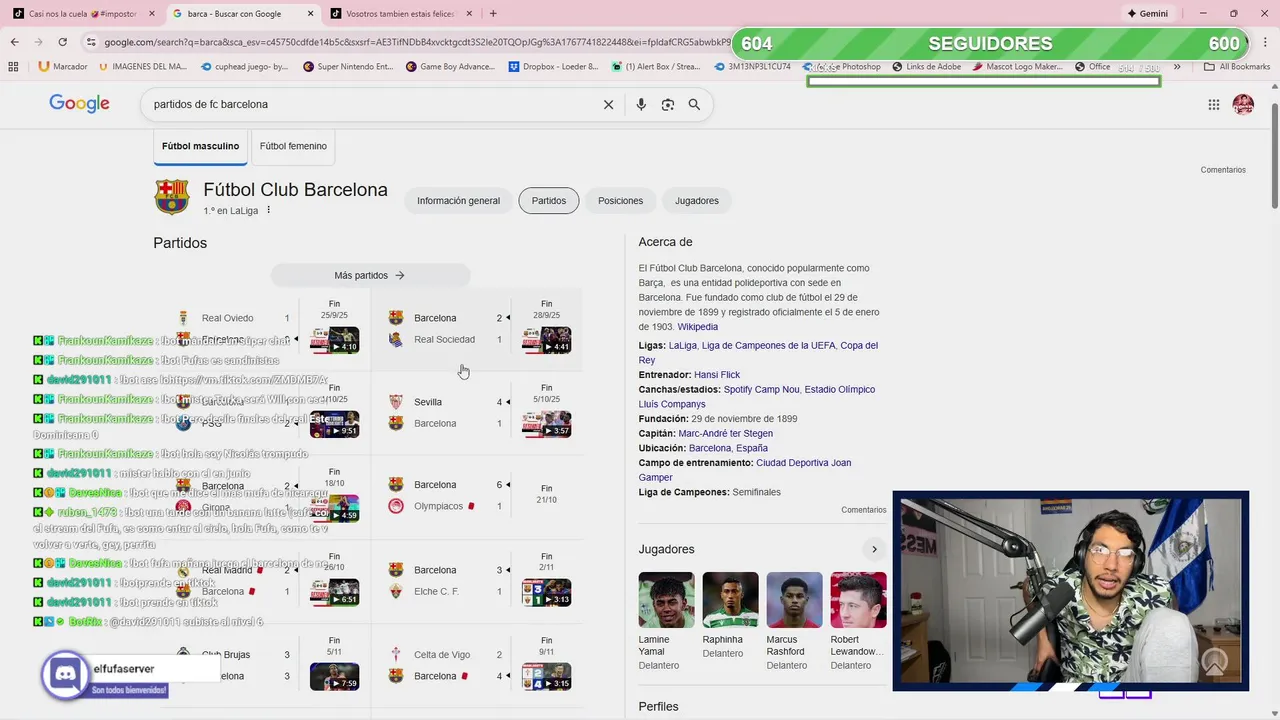Click the Comentarios link near page top

pyautogui.click(x=1223, y=170)
